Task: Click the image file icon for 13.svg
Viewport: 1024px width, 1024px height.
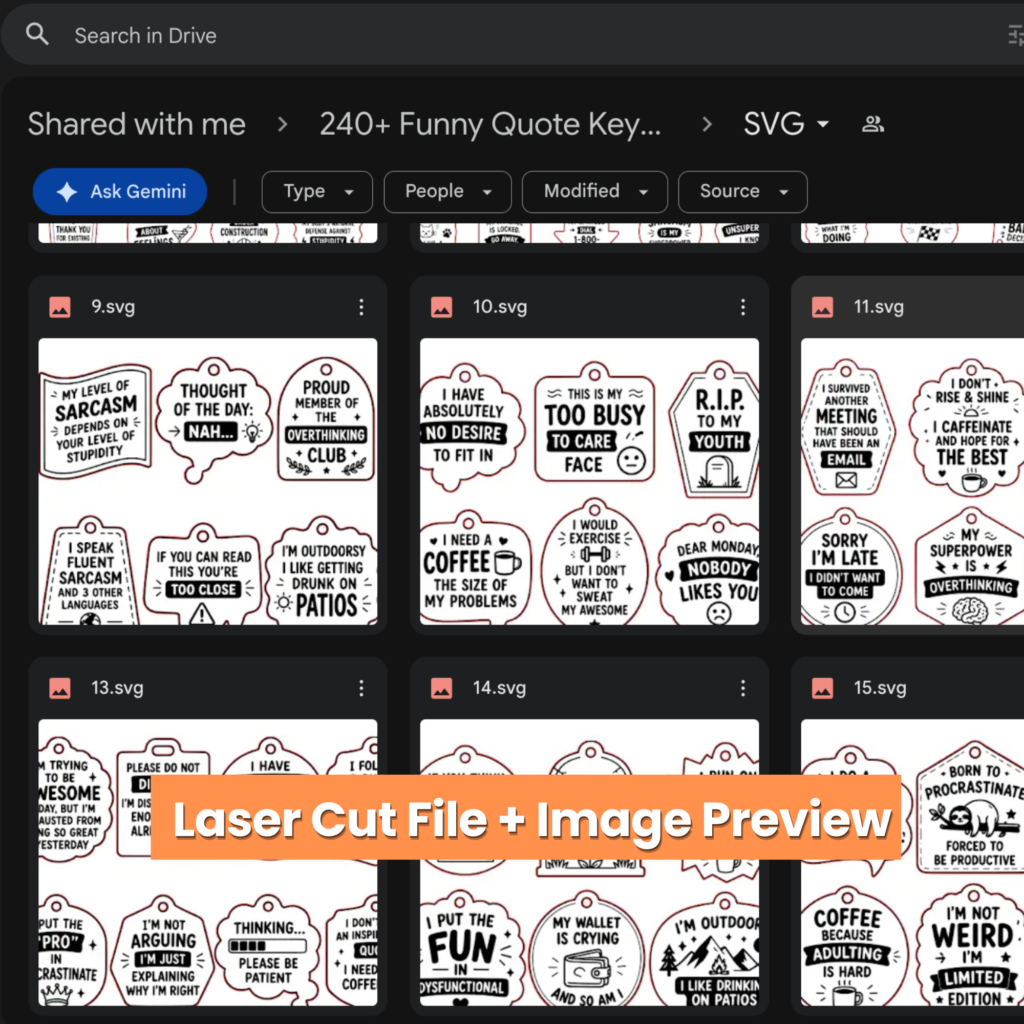Action: 60,688
